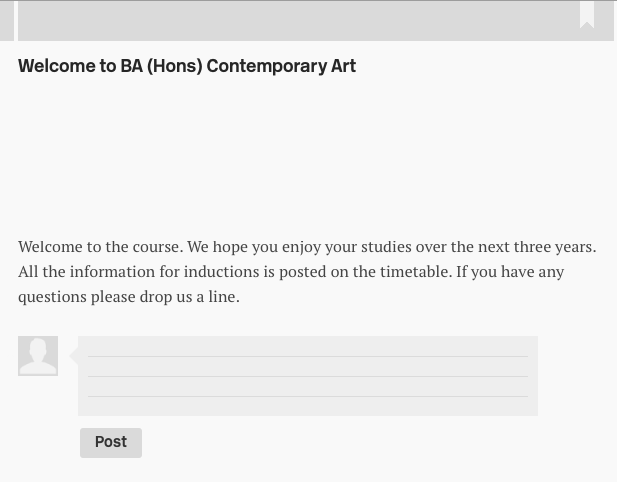Click the bookmark ribbon icon

pyautogui.click(x=587, y=15)
